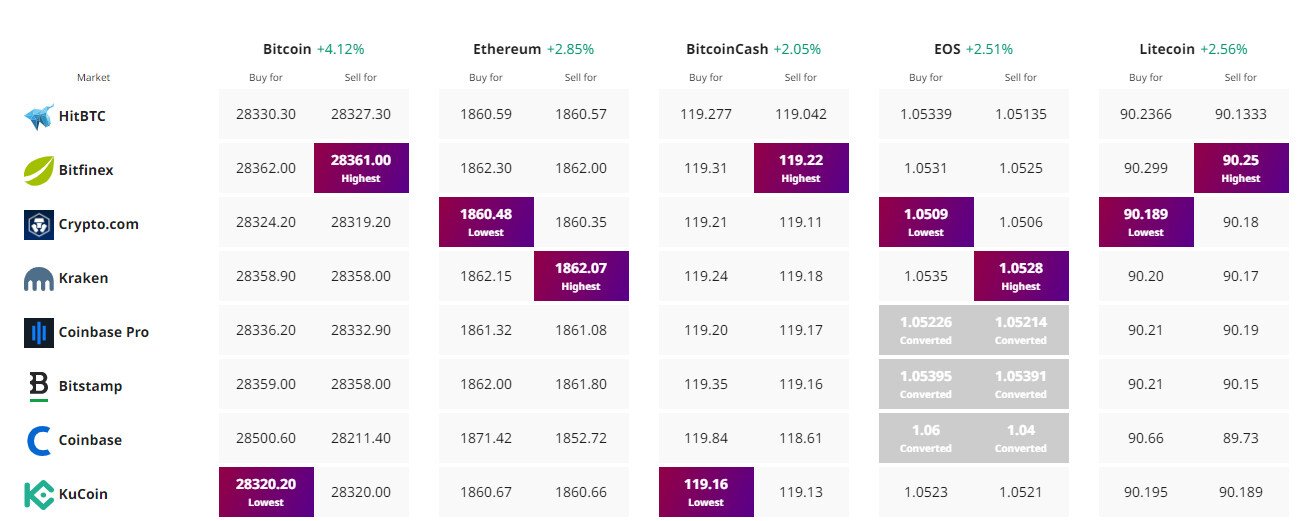This screenshot has height=521, width=1300.
Task: Click the Crypto.com lion logo icon
Action: tap(38, 224)
